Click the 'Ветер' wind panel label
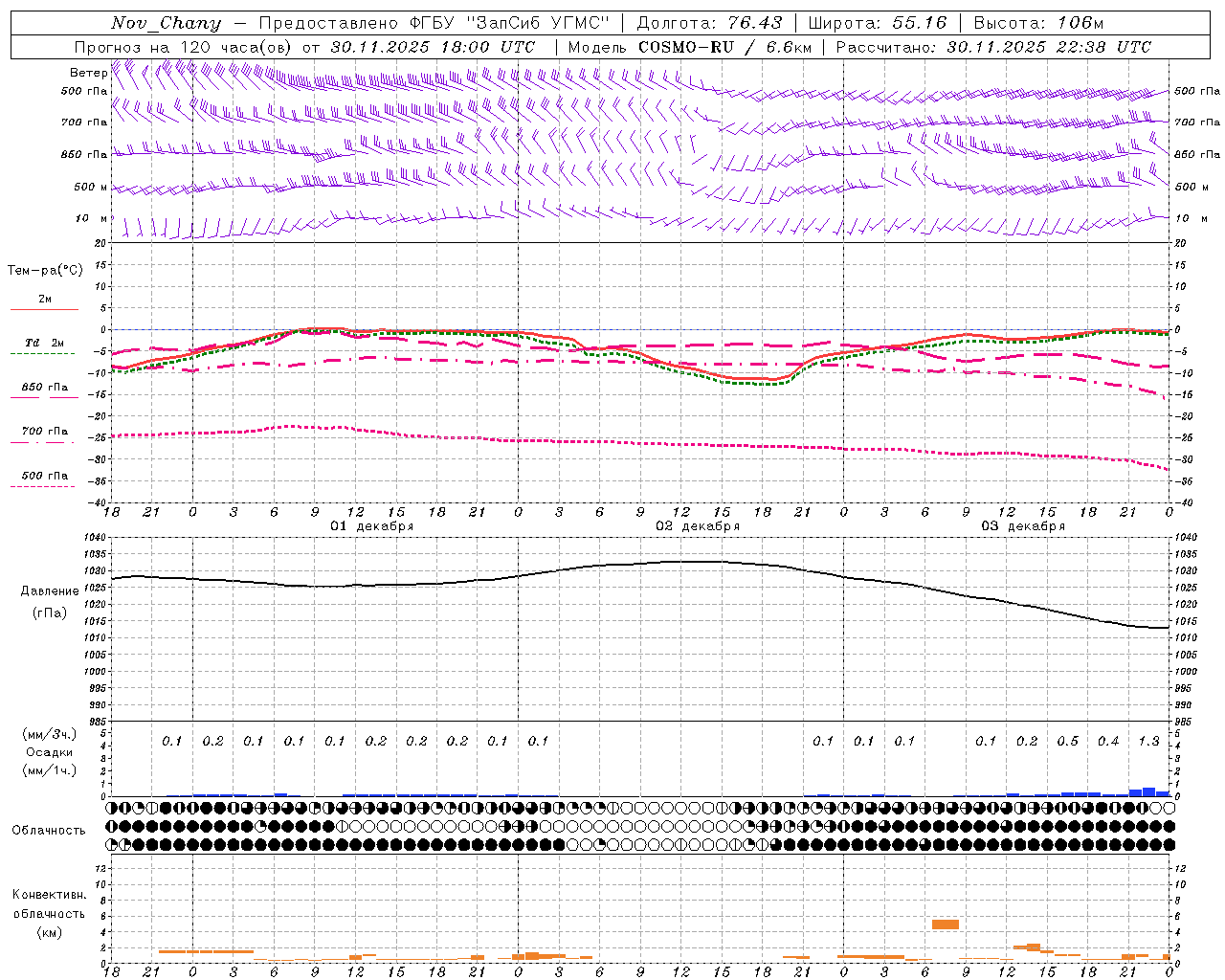The height and width of the screenshot is (980, 1225). click(88, 73)
